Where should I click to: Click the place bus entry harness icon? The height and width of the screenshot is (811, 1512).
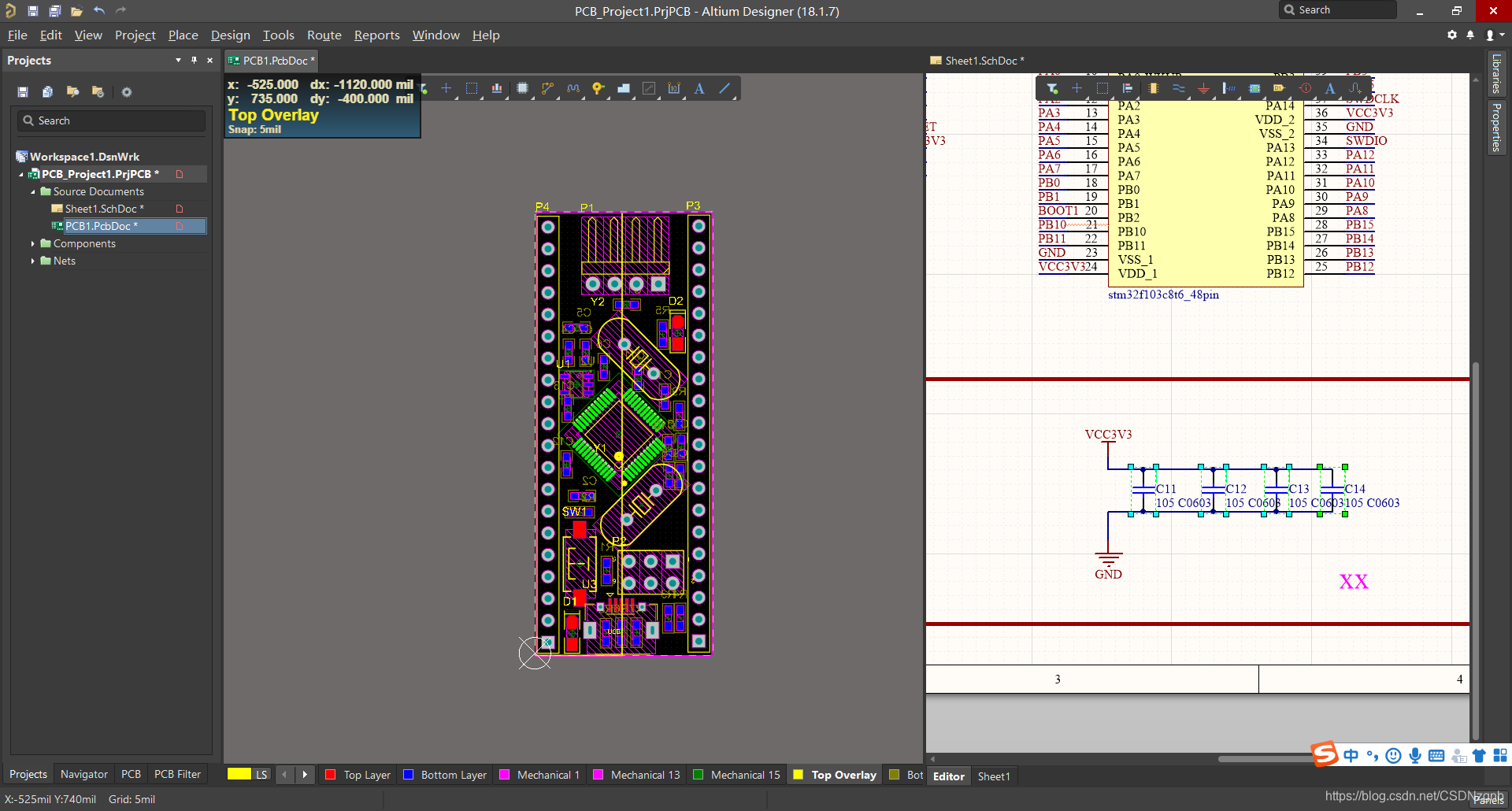(1228, 88)
